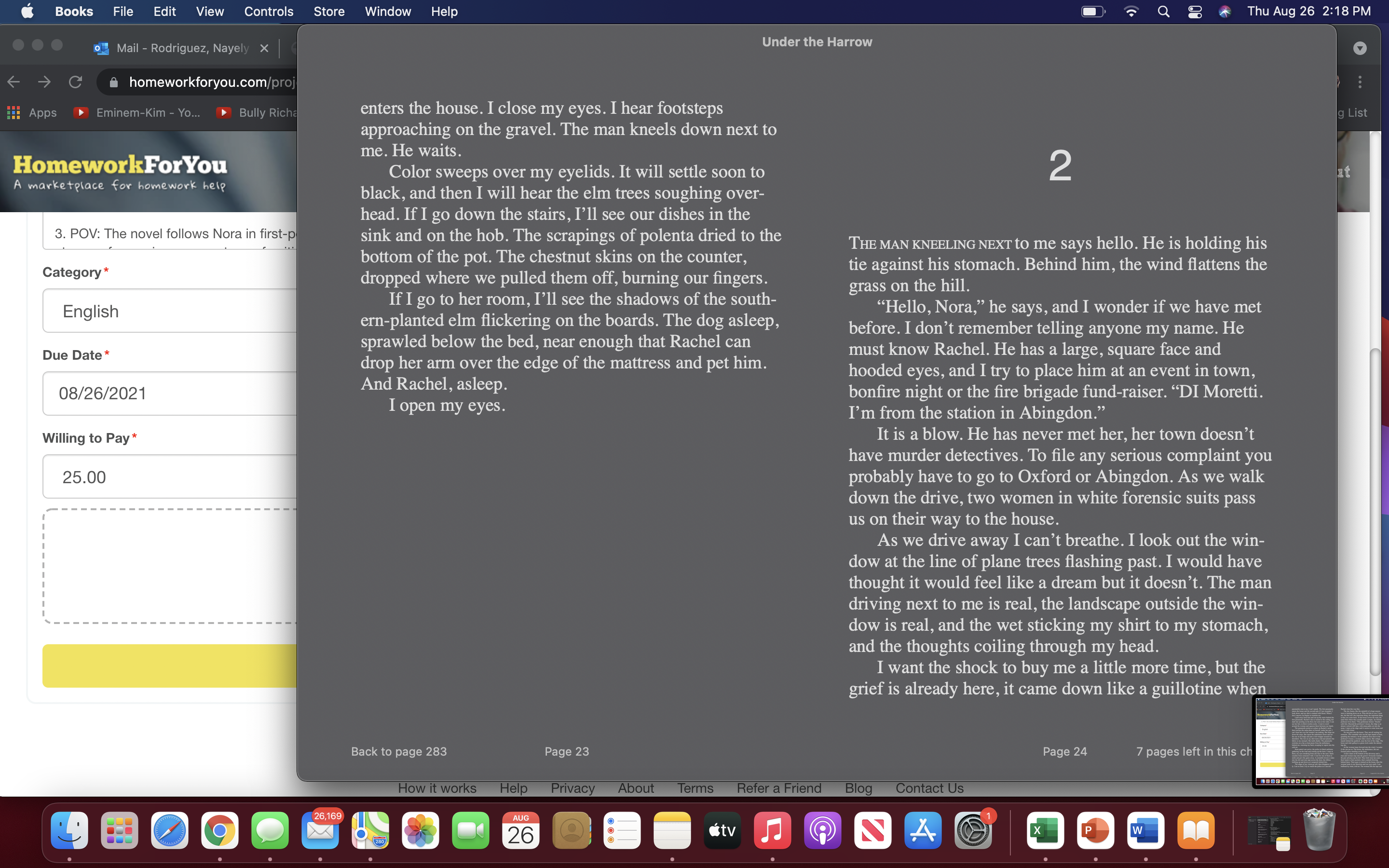Open the Help footer link

514,788
